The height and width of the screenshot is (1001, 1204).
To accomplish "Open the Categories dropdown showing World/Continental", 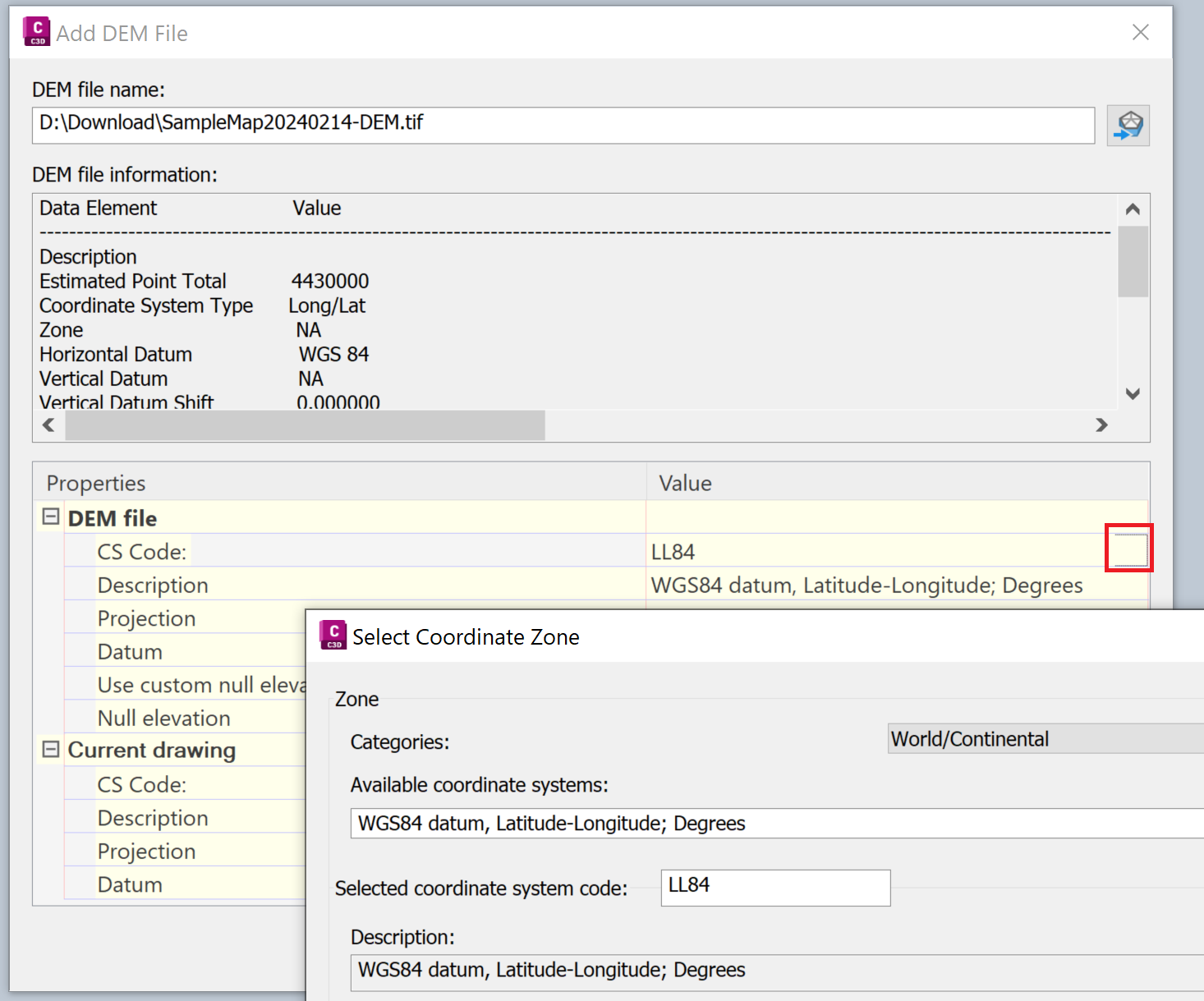I will pos(1045,738).
